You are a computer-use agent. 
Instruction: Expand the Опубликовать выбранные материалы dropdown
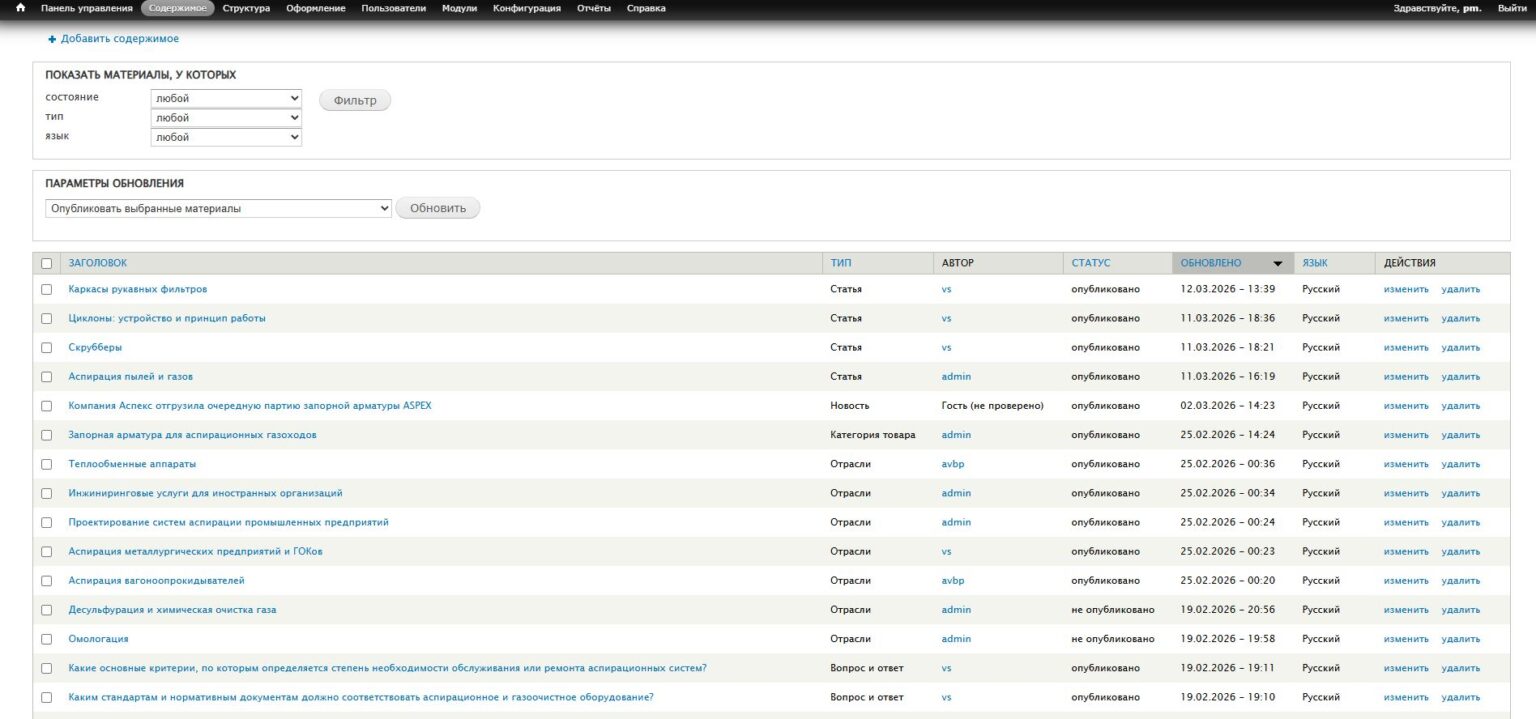point(218,208)
